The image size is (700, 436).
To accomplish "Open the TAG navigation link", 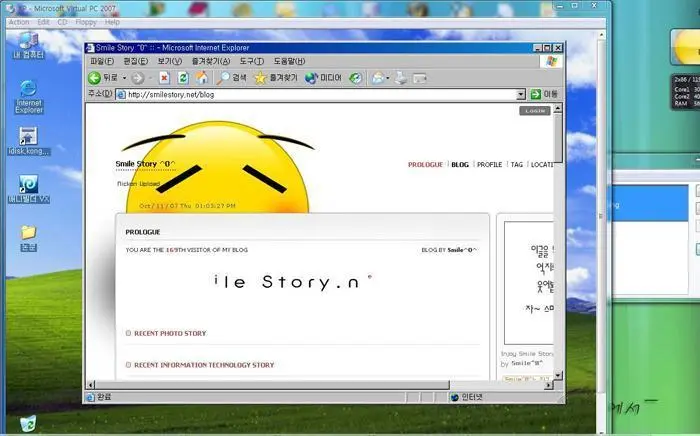I will tap(517, 165).
